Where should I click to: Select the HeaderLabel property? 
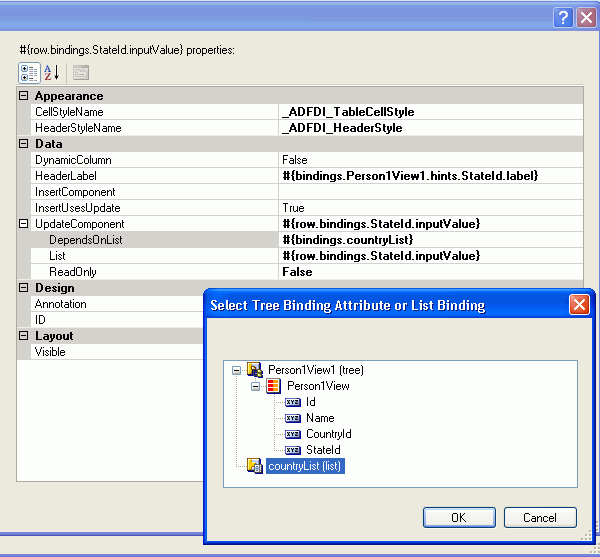155,176
